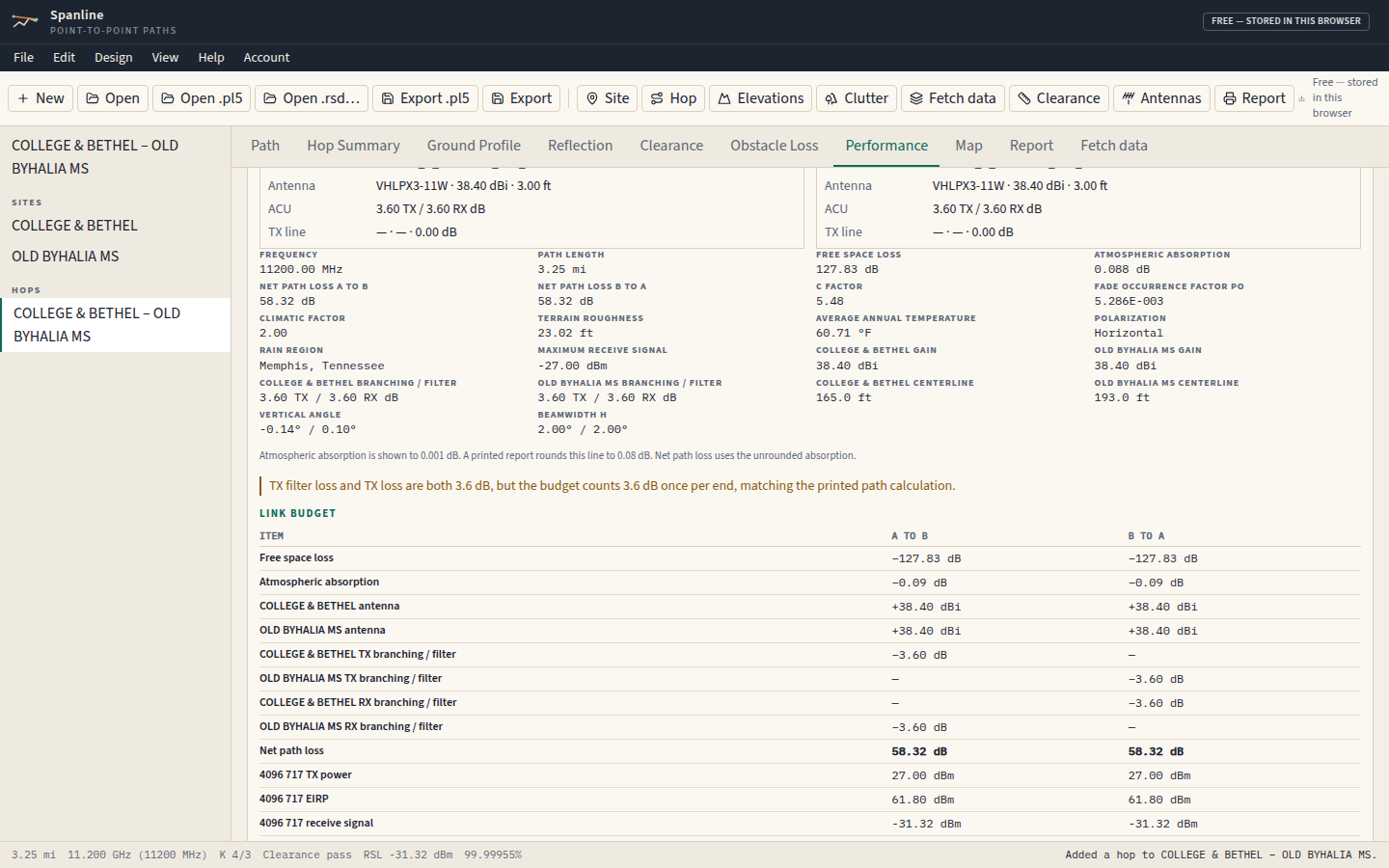Select COLLEGE & BETHEL site in sidebar
The height and width of the screenshot is (868, 1389).
(116, 226)
